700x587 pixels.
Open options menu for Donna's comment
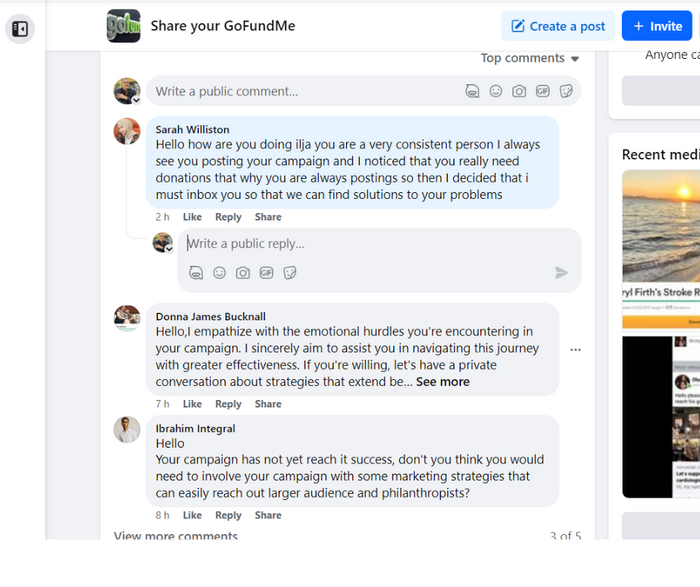(575, 350)
